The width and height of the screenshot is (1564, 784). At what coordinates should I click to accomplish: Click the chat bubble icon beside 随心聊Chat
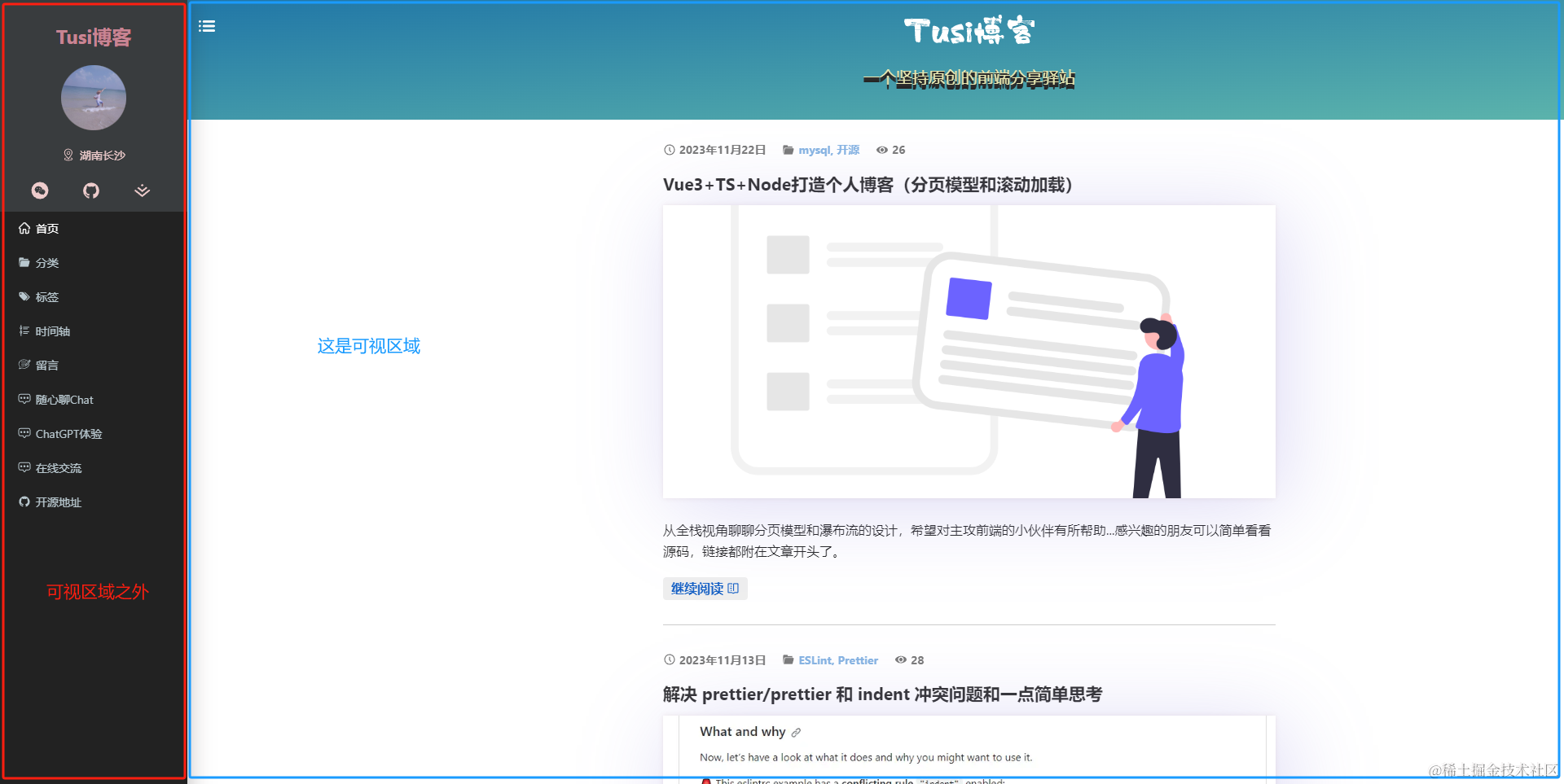pyautogui.click(x=24, y=399)
